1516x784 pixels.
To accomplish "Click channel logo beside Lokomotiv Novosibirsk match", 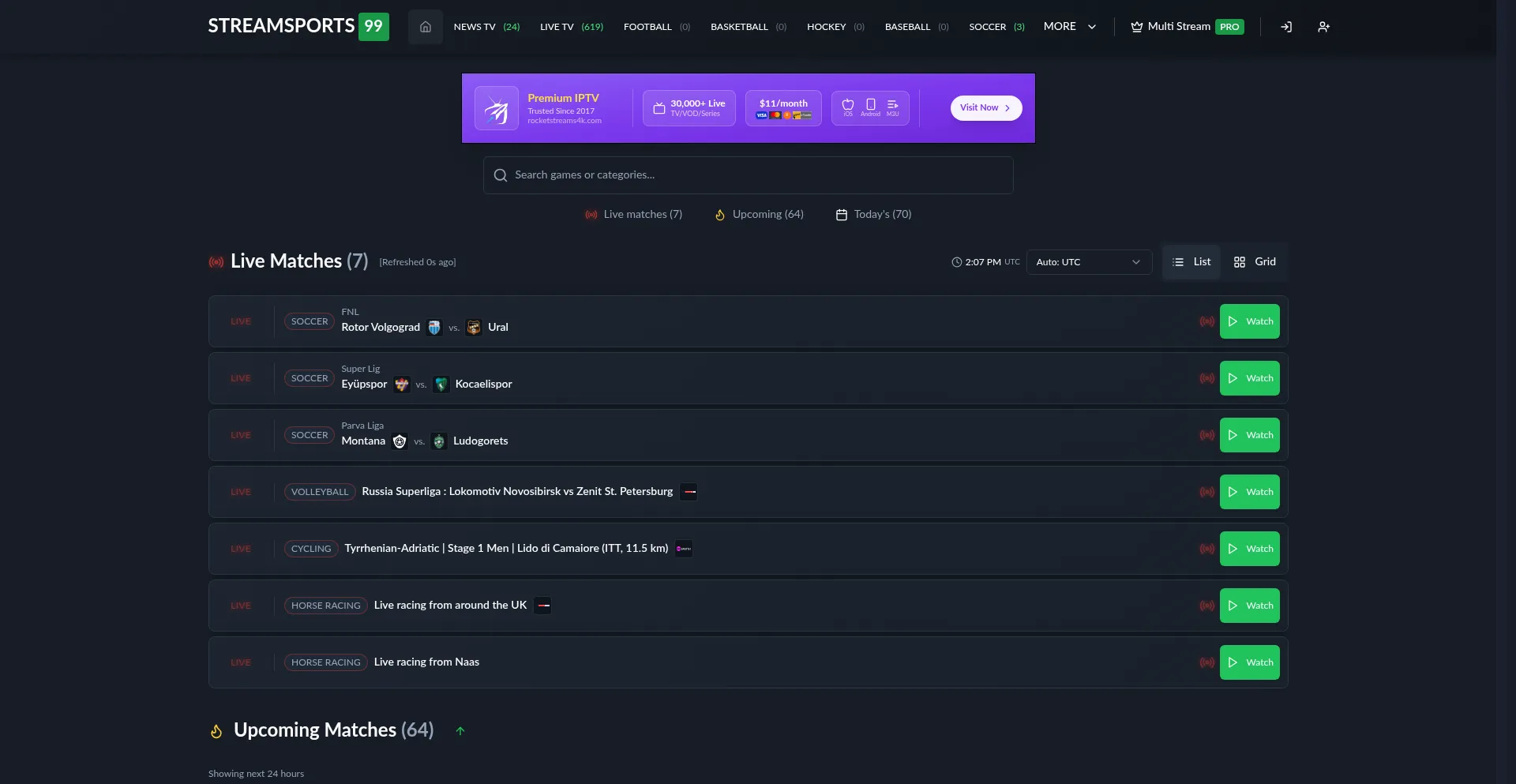I will tap(689, 492).
